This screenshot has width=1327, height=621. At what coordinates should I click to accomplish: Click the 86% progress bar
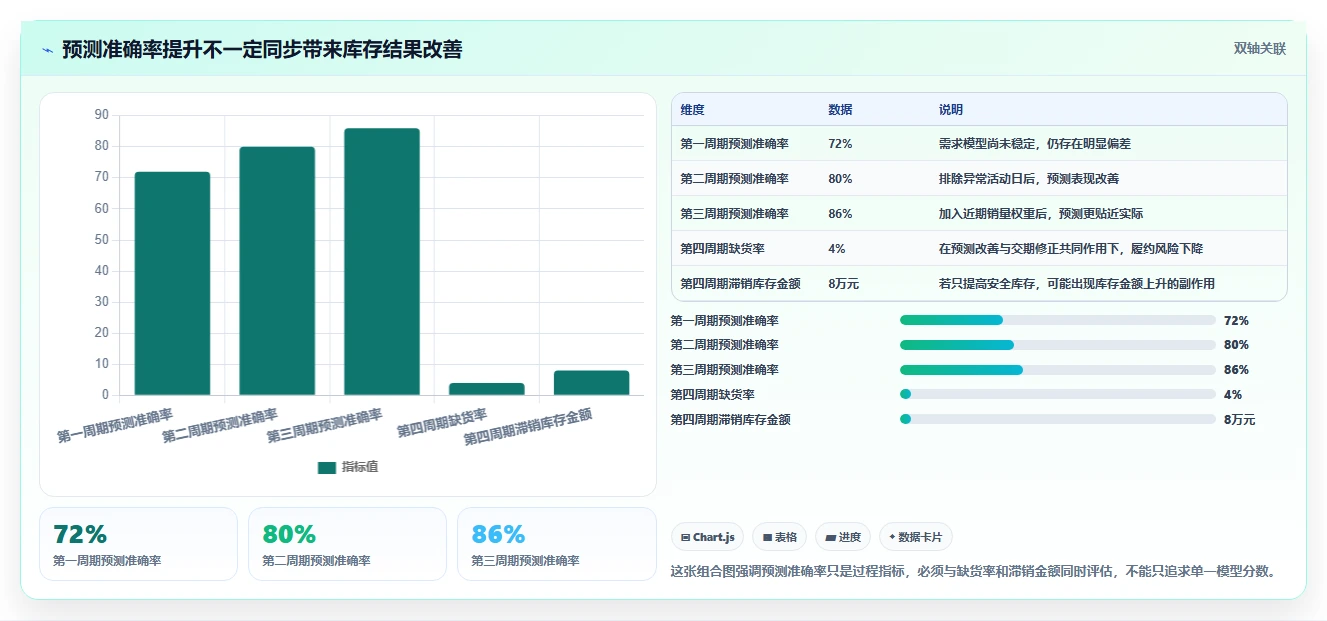pos(1058,370)
